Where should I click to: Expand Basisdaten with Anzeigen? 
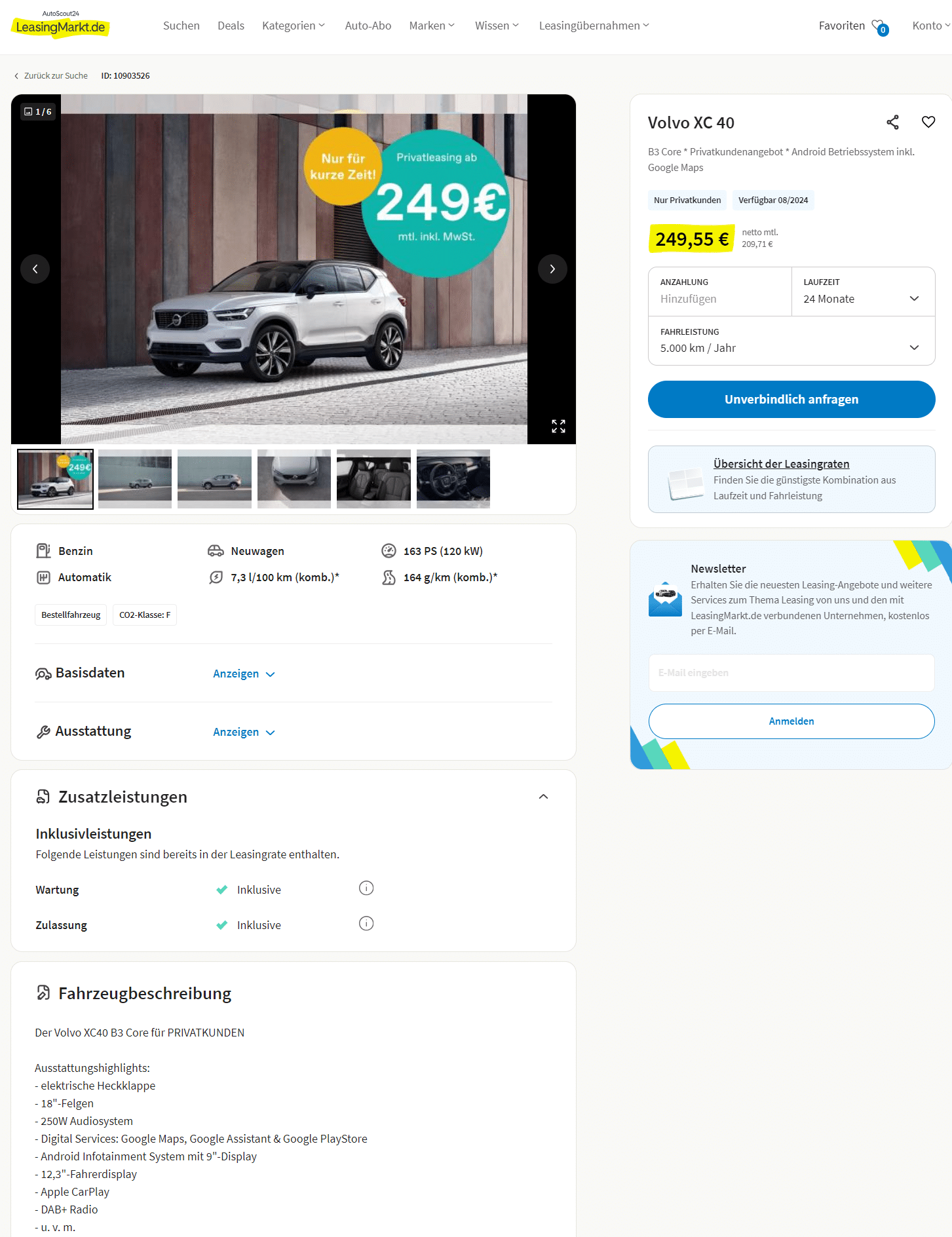pos(244,674)
